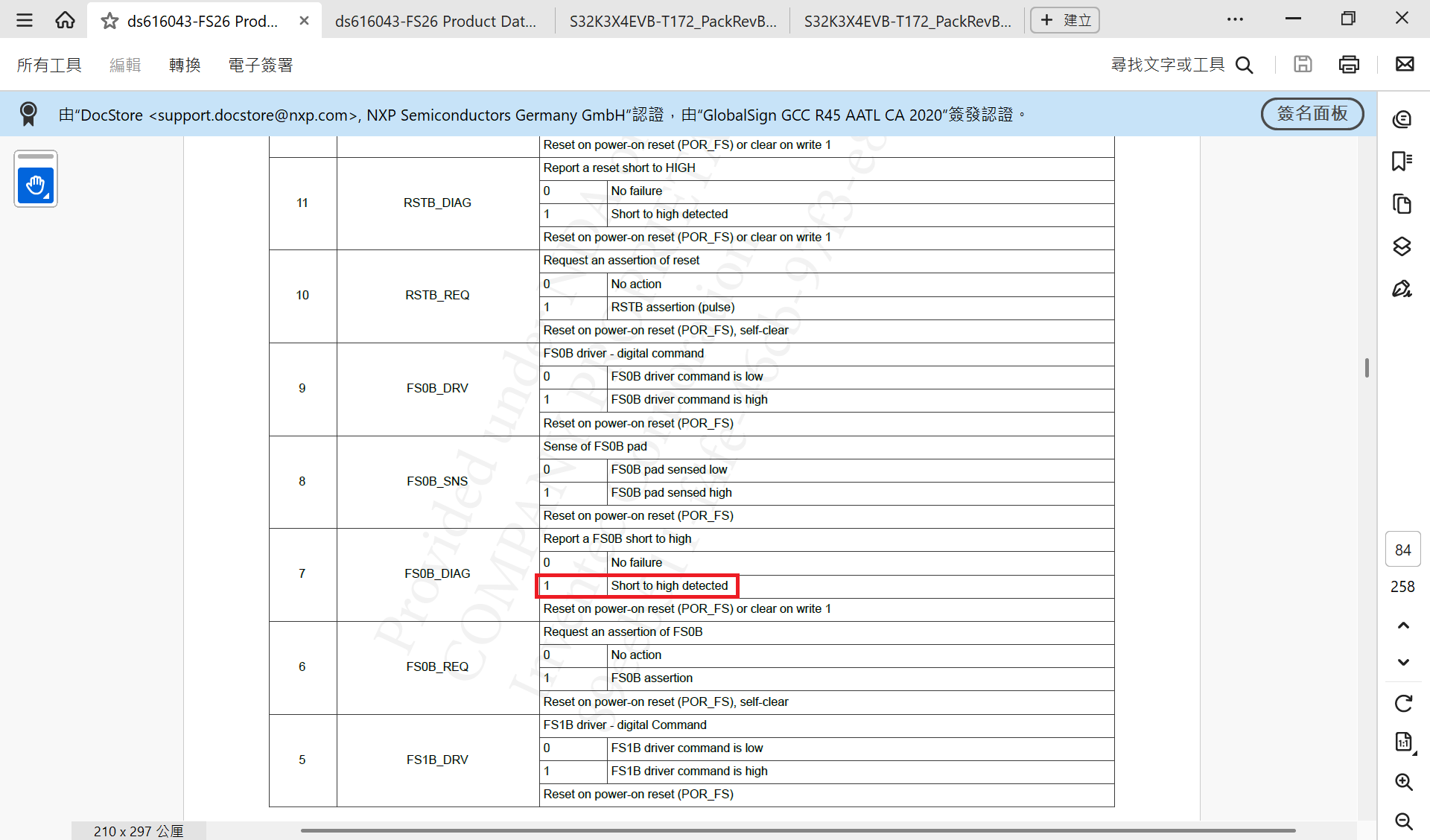Open the bookmarks panel

pos(1402,161)
